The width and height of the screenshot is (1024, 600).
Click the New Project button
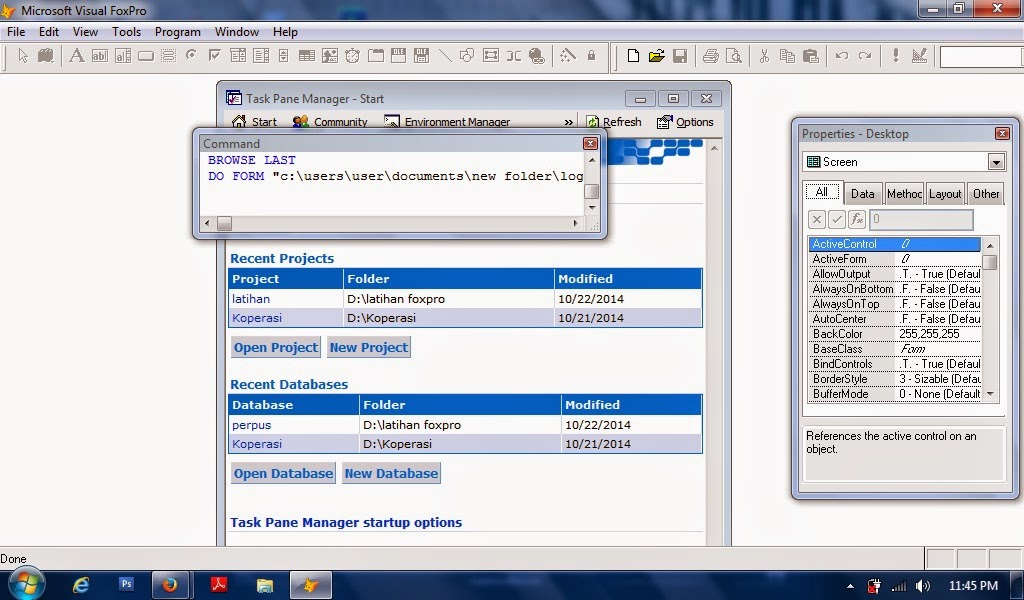368,347
